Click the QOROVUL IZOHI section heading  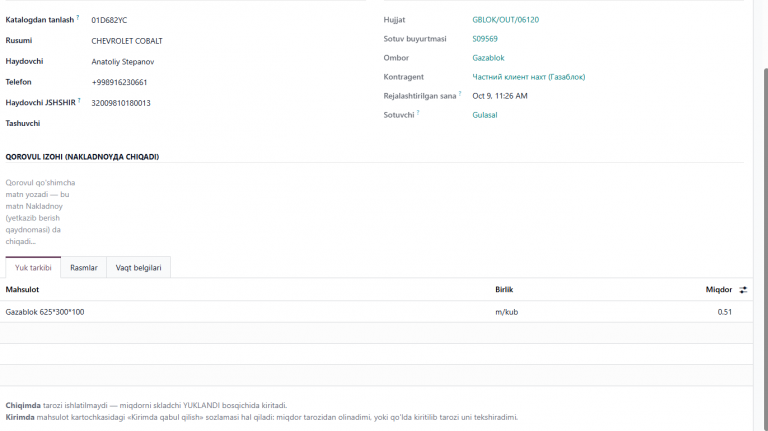click(x=82, y=157)
